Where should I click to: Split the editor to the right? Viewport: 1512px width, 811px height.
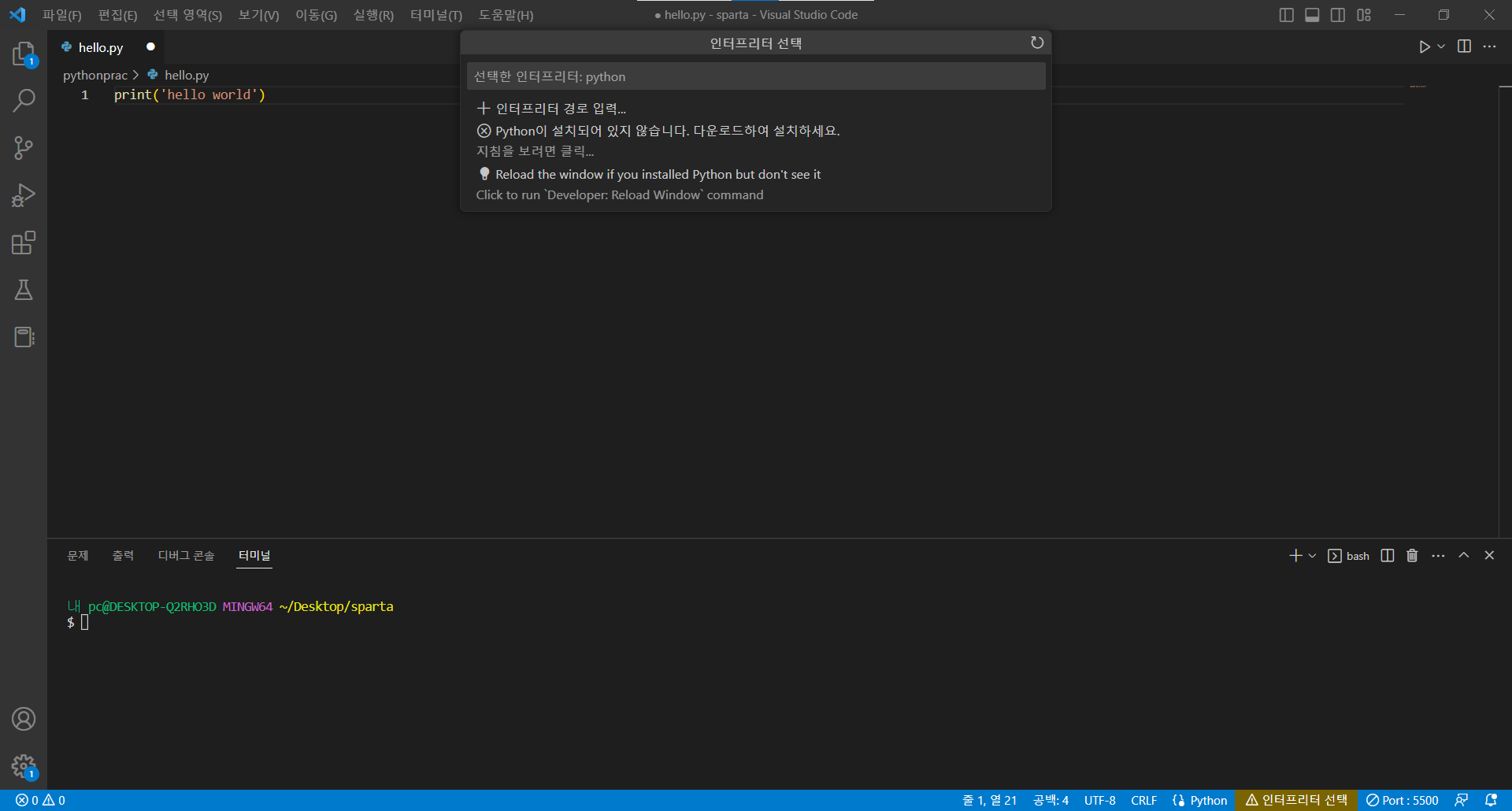pos(1464,46)
